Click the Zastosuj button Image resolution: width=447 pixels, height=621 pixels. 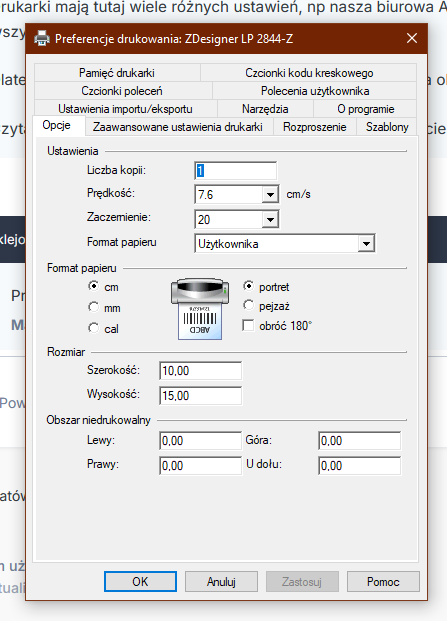[302, 581]
